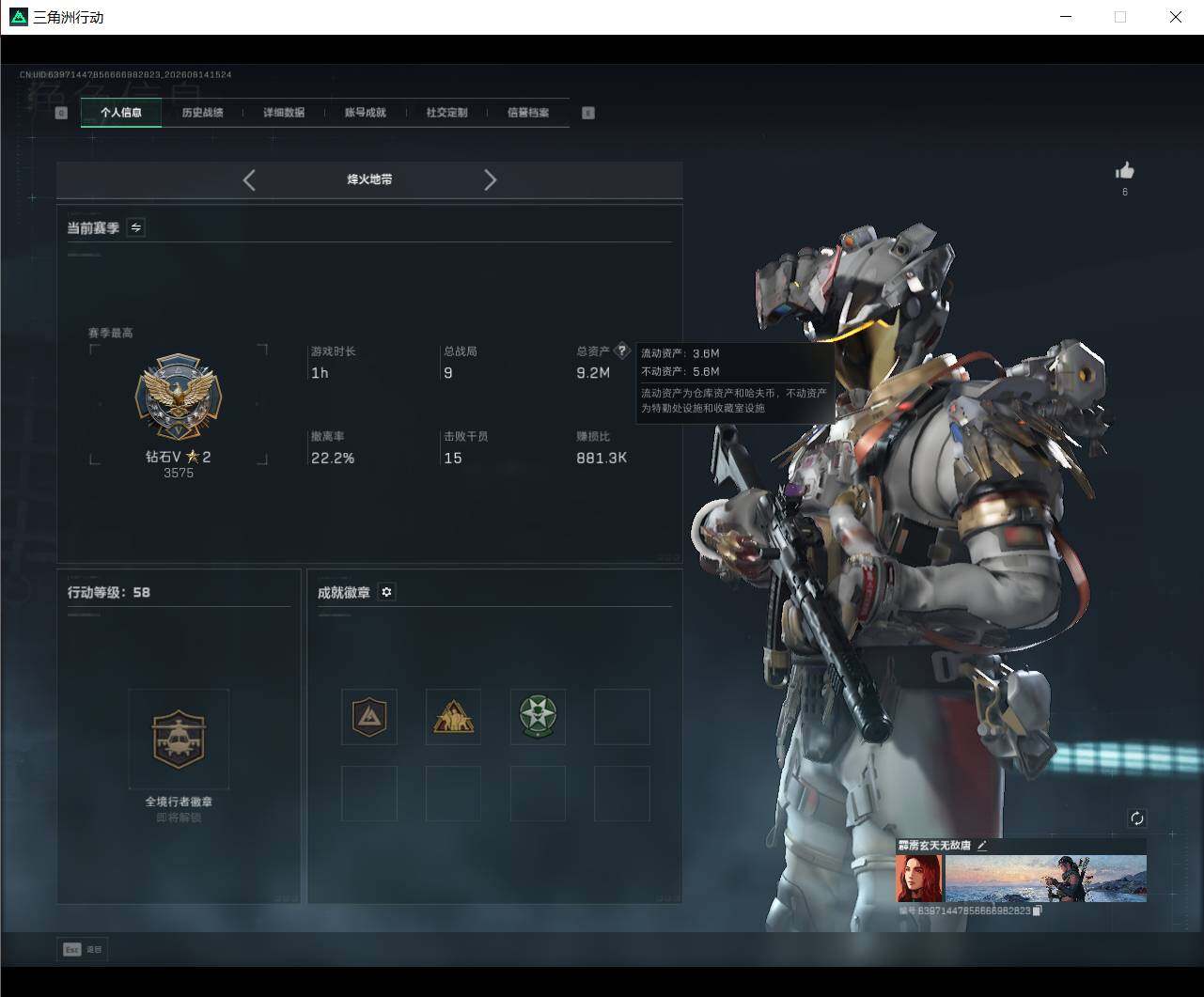Image resolution: width=1204 pixels, height=997 pixels.
Task: Click the 赚损比 value 881.3K
Action: point(602,459)
